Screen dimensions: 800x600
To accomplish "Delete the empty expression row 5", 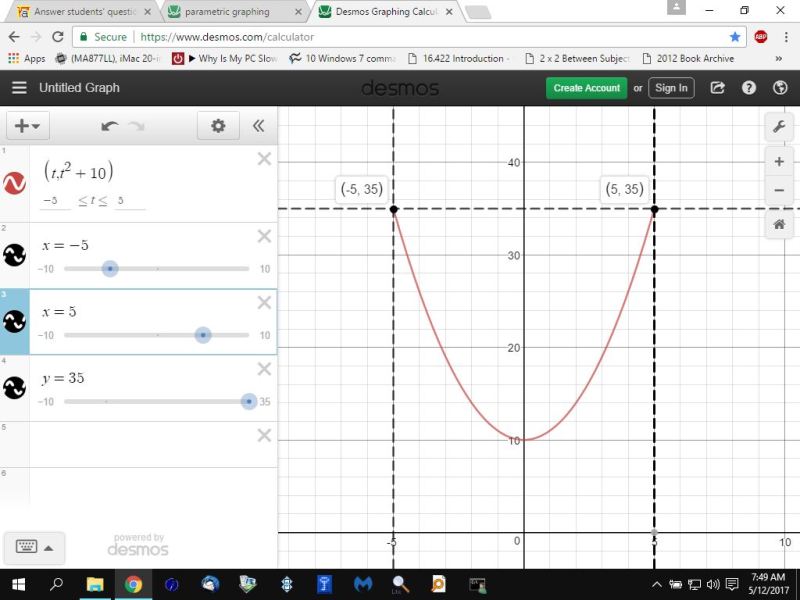I will click(x=264, y=435).
